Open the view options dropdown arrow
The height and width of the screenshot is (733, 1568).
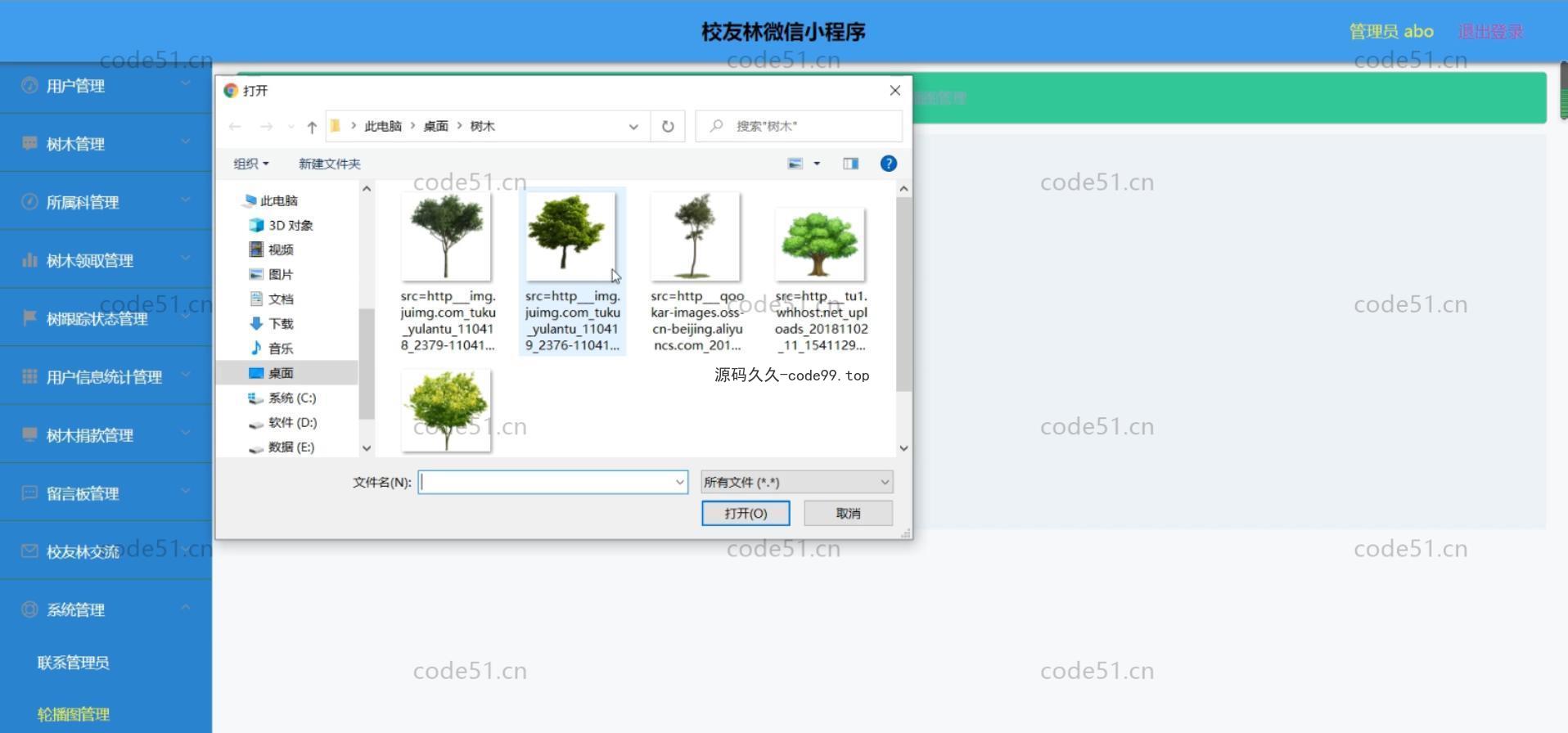(x=816, y=164)
